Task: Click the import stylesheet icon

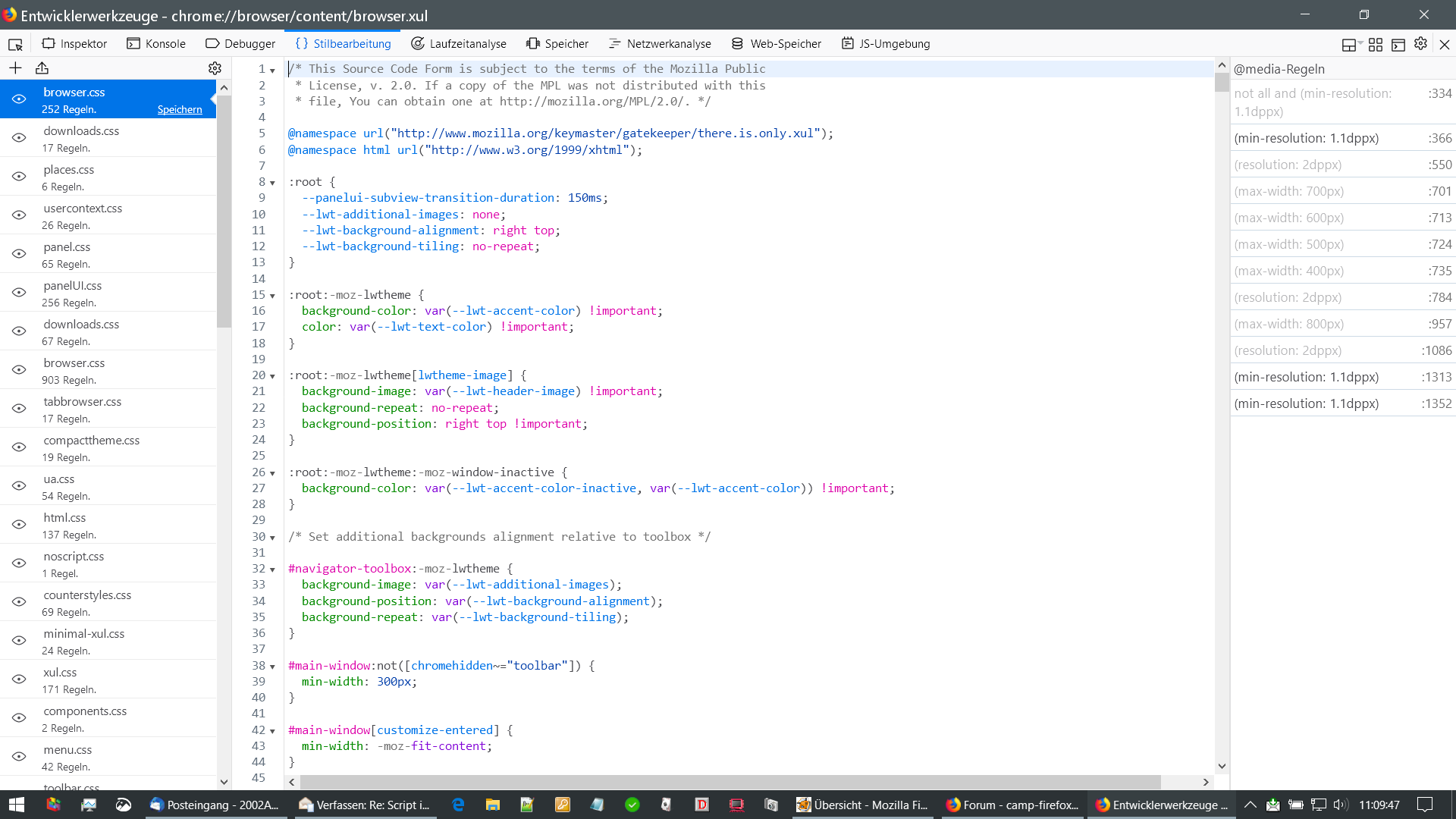Action: pos(42,68)
